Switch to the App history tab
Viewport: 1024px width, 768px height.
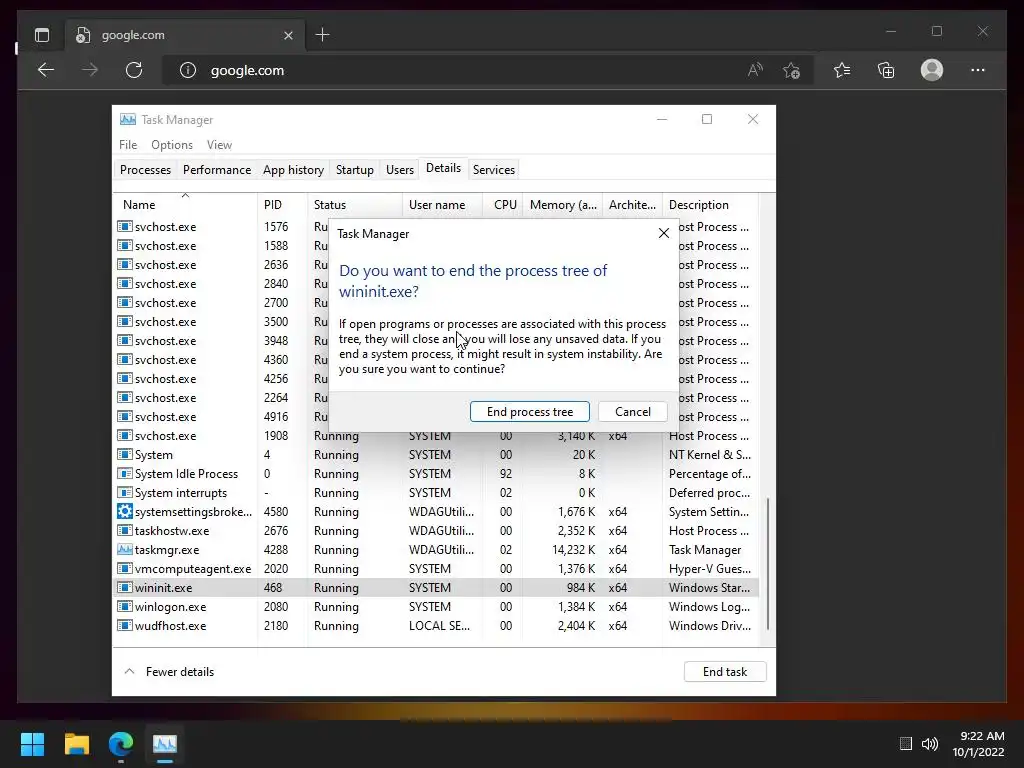[293, 169]
